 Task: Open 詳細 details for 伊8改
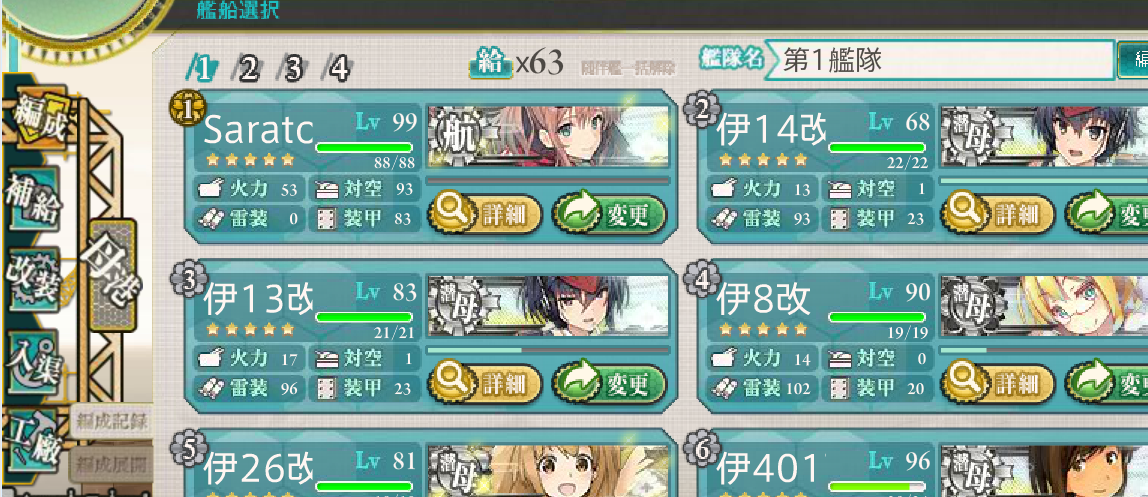click(x=997, y=383)
